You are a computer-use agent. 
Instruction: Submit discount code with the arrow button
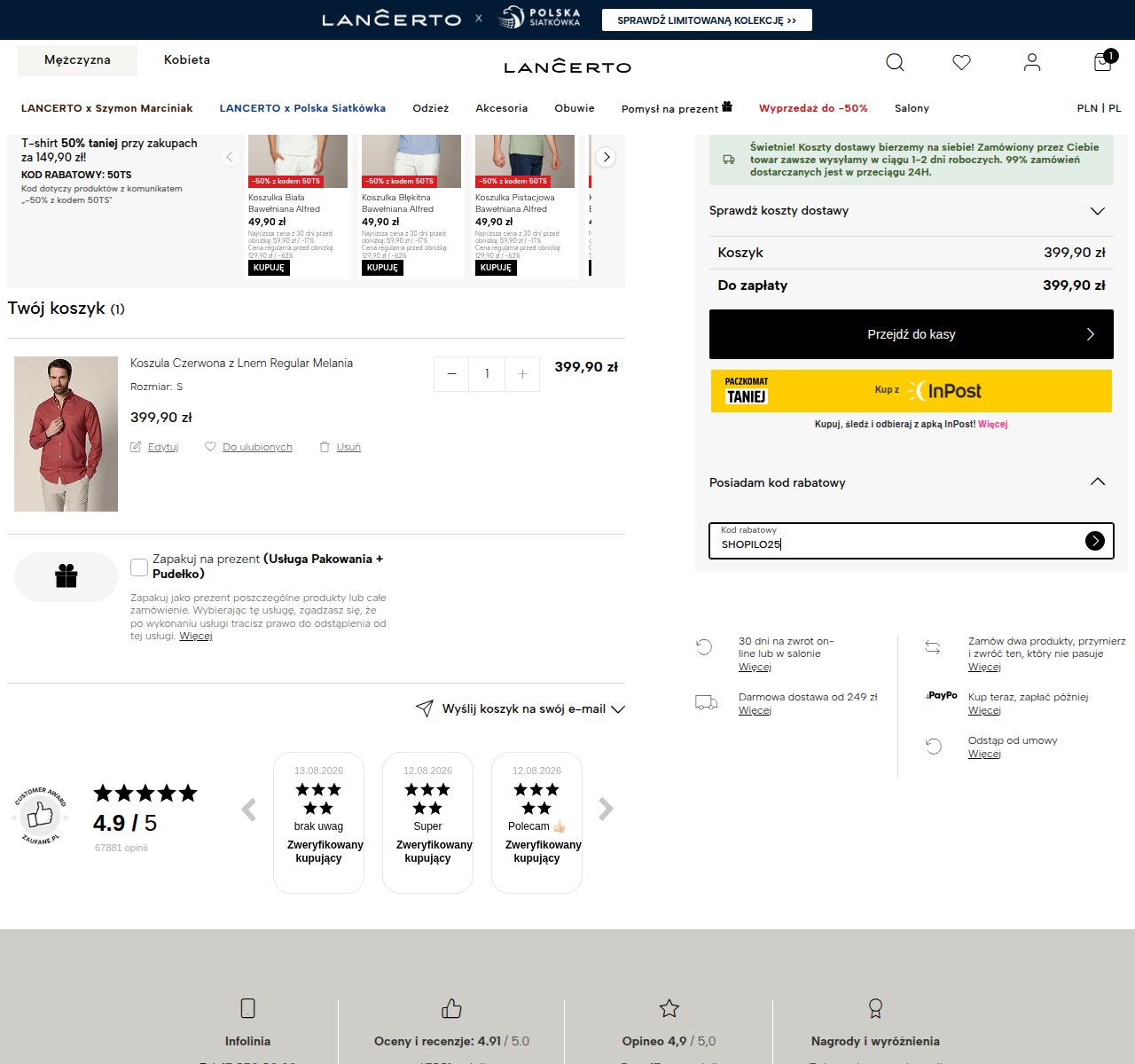point(1095,541)
